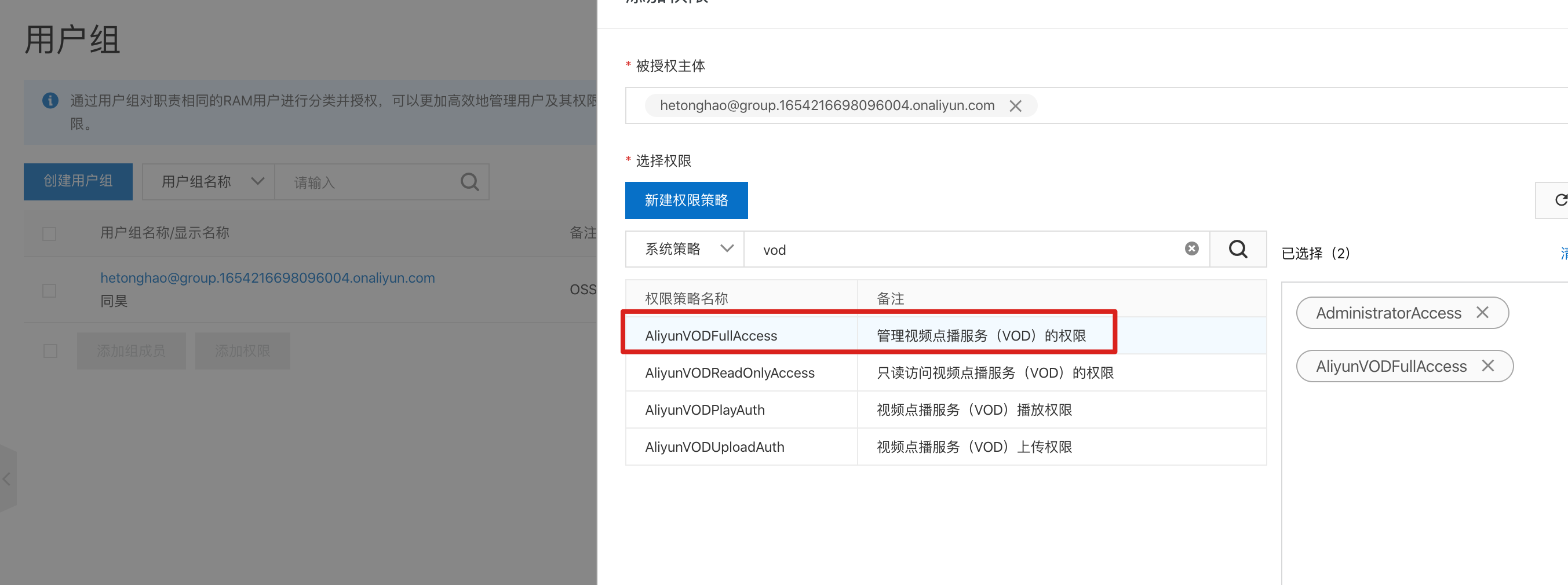Select the AliyunVODUploadAuth policy row
This screenshot has width=1568, height=585.
click(945, 447)
